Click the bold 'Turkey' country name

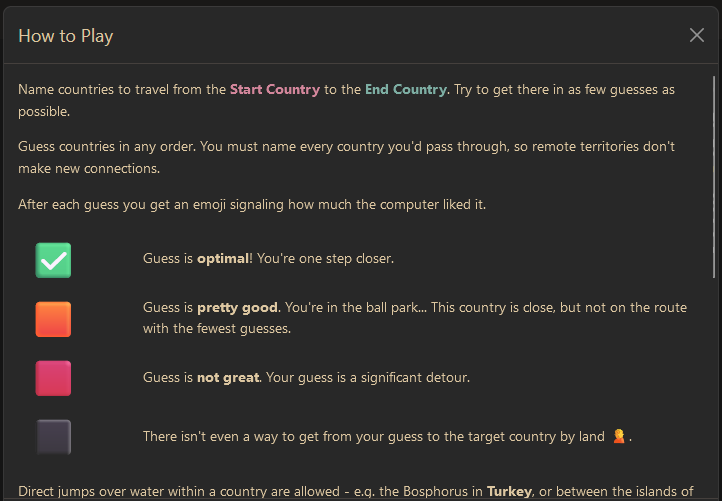(x=512, y=491)
